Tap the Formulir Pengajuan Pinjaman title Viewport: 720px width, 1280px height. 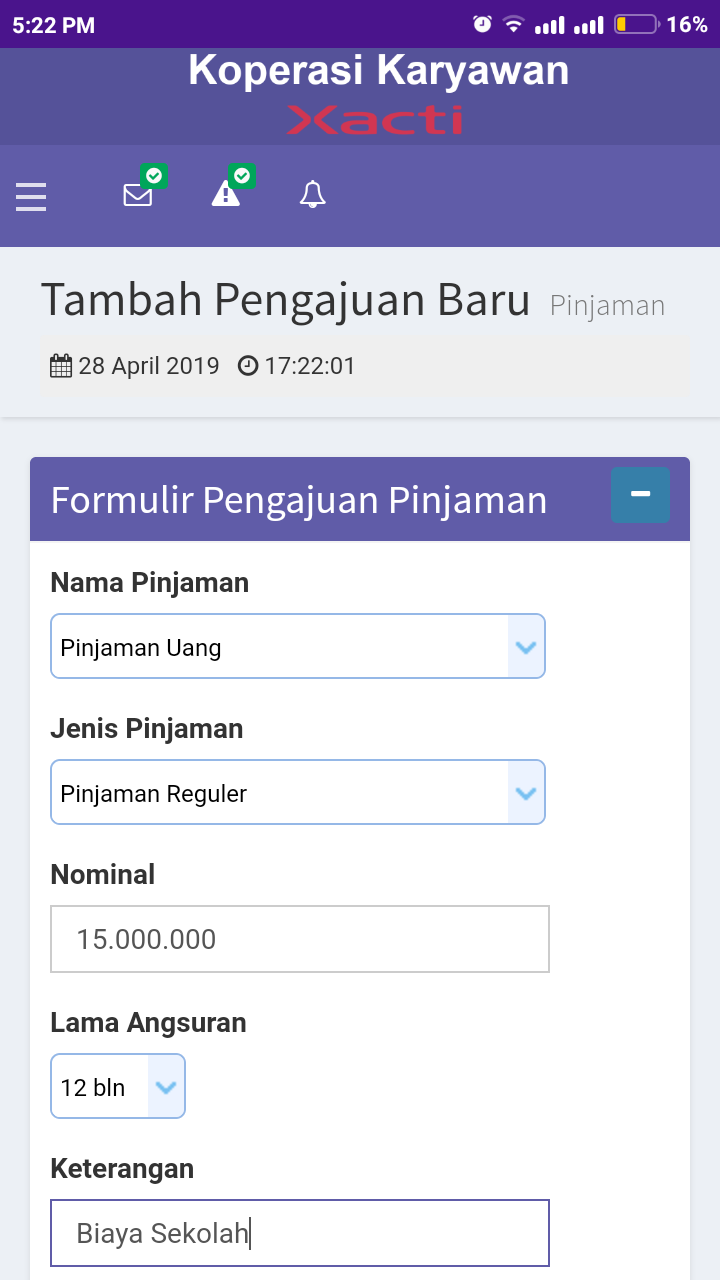point(299,500)
